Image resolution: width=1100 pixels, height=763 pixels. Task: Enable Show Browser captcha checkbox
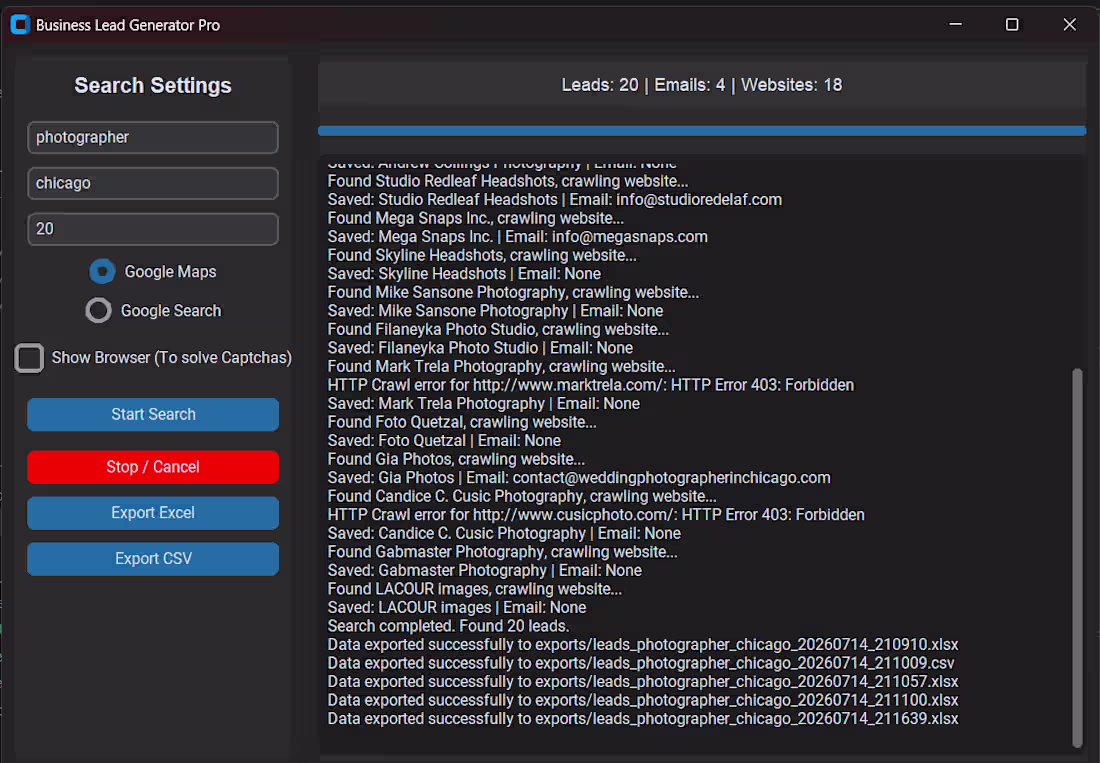click(29, 358)
